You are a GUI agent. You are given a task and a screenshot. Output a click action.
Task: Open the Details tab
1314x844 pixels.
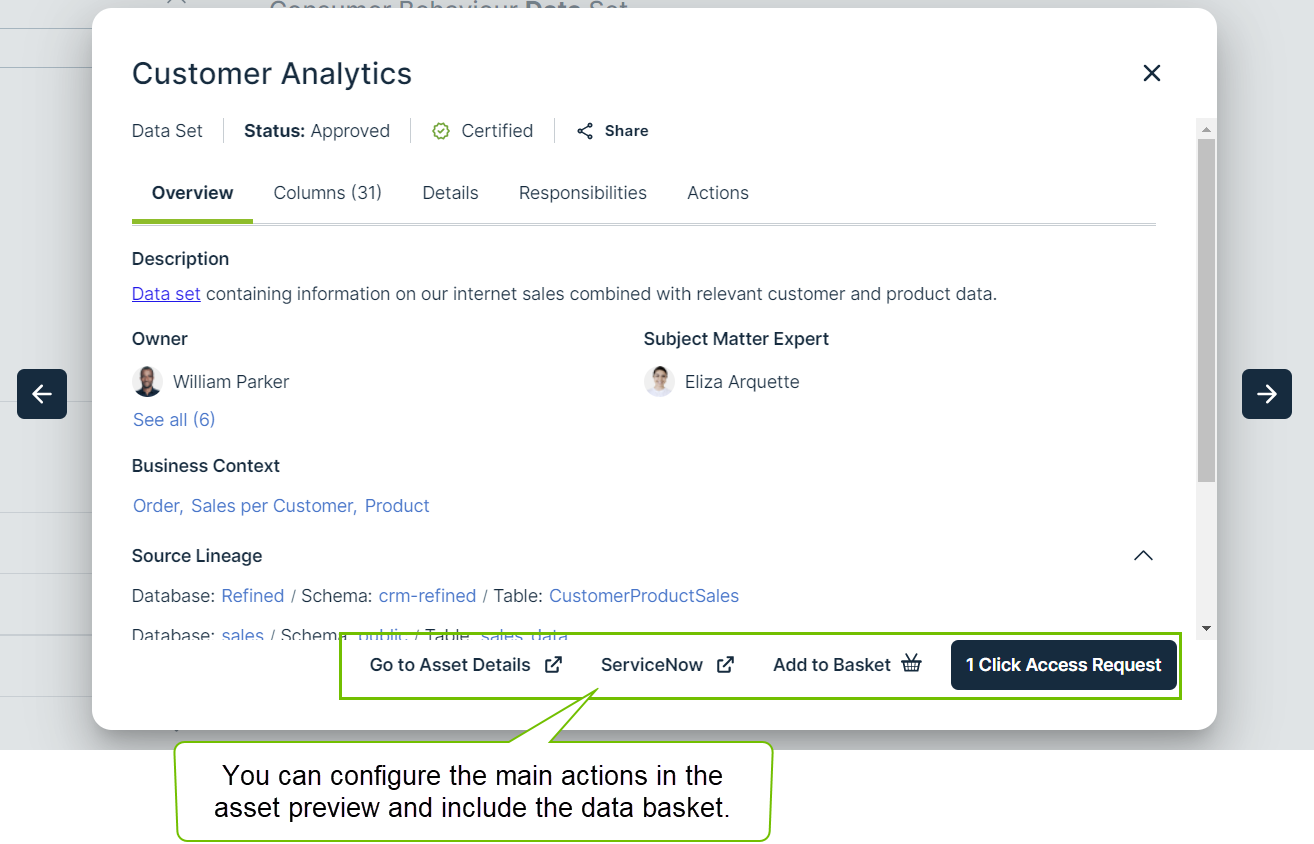point(450,193)
